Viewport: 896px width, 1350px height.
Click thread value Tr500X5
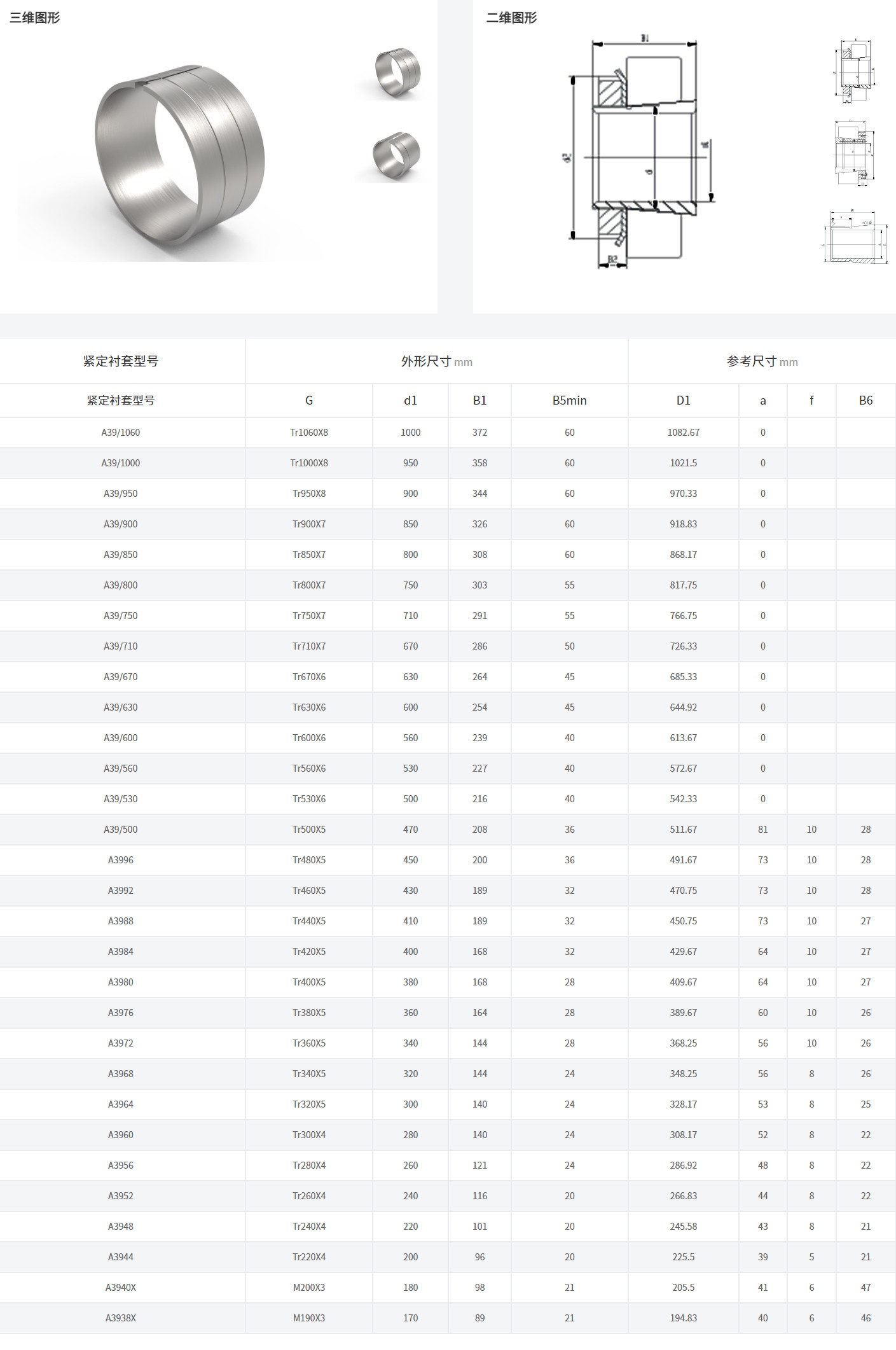click(309, 830)
